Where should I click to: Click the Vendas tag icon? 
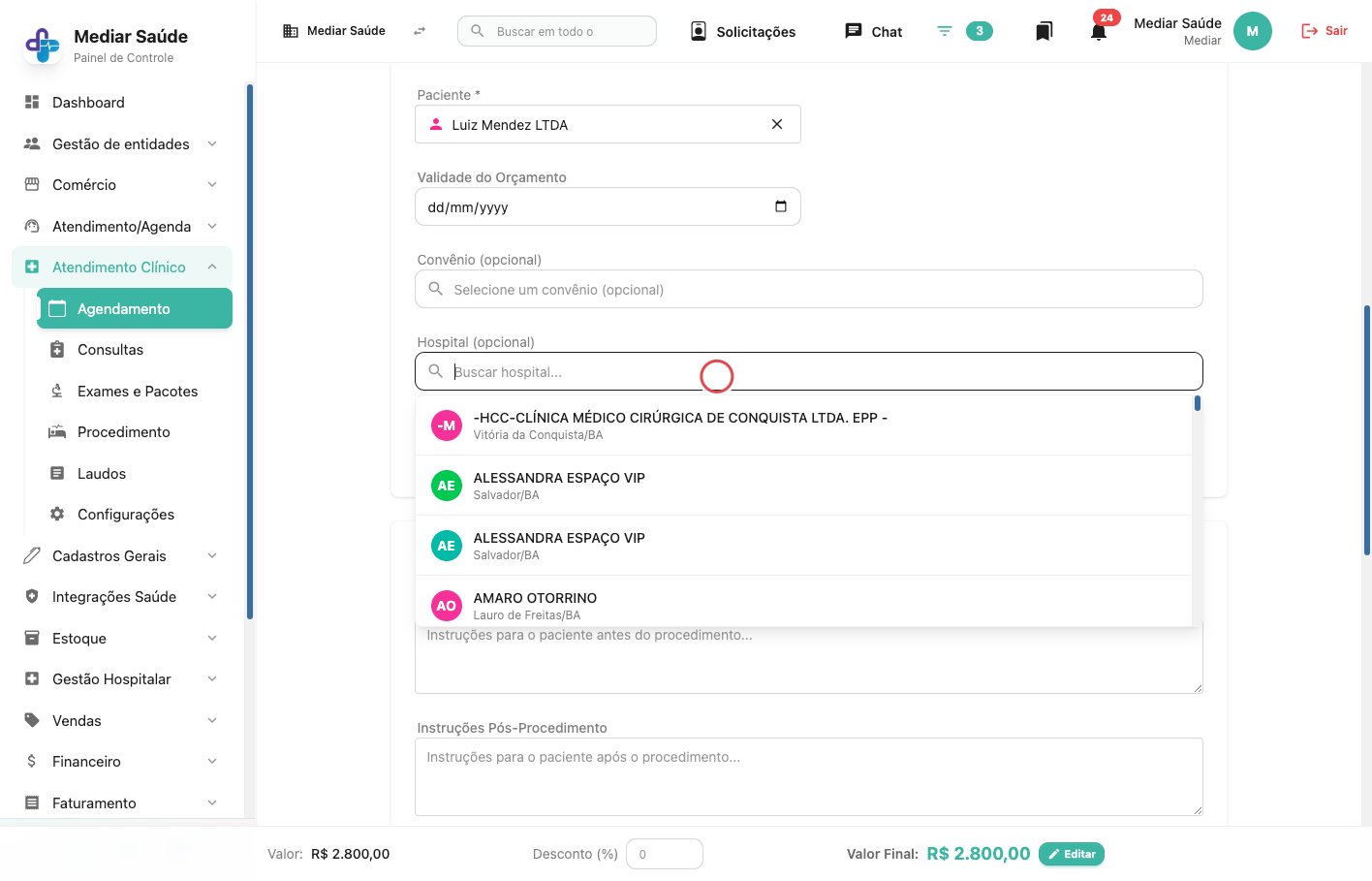[32, 720]
